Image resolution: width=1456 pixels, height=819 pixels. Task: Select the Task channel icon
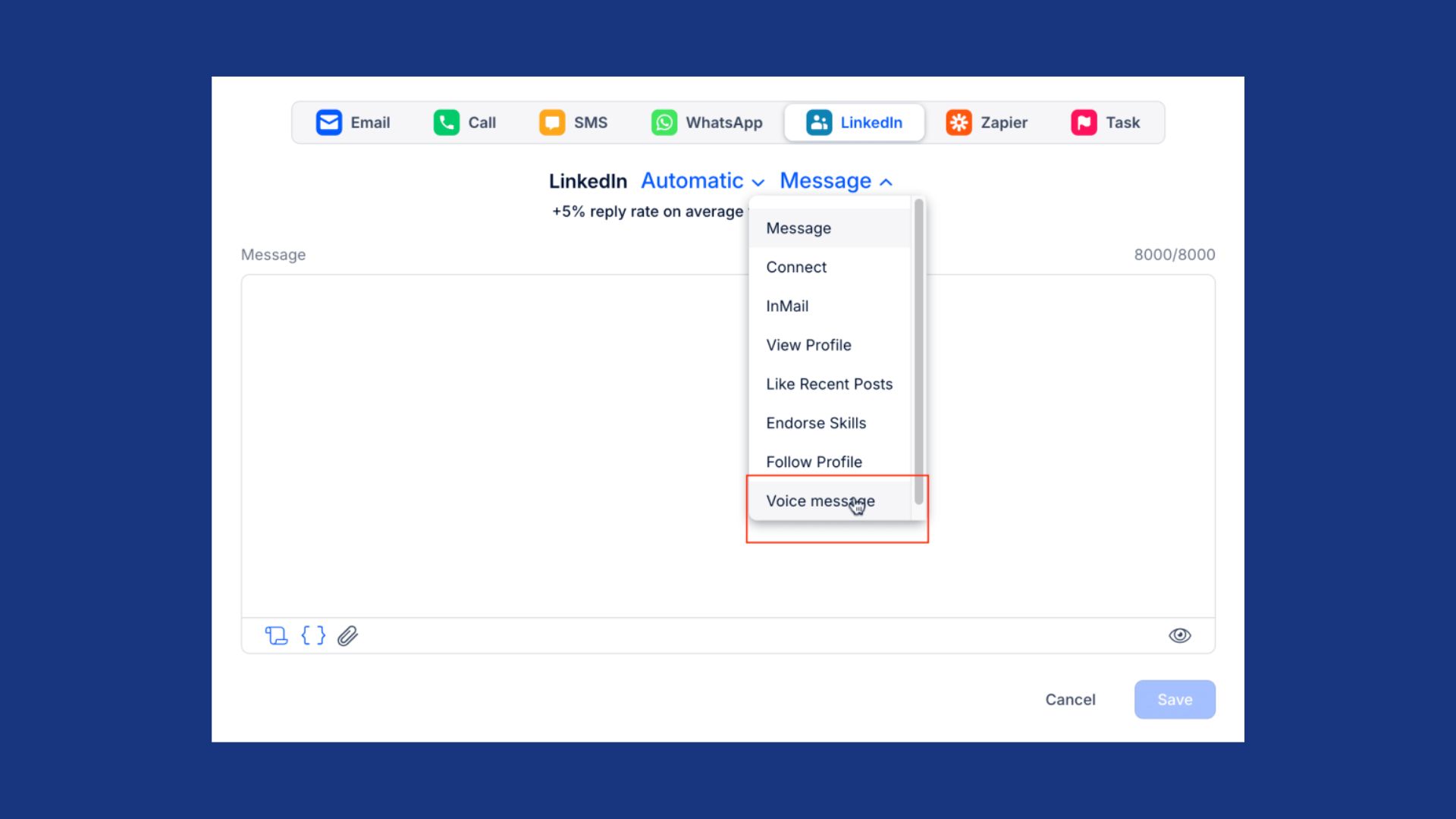click(x=1083, y=122)
